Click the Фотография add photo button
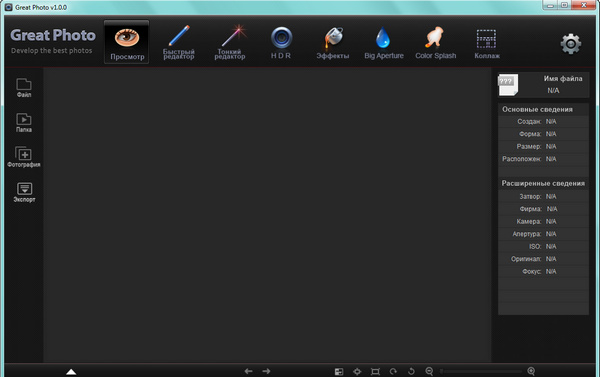The height and width of the screenshot is (377, 600). (24, 157)
